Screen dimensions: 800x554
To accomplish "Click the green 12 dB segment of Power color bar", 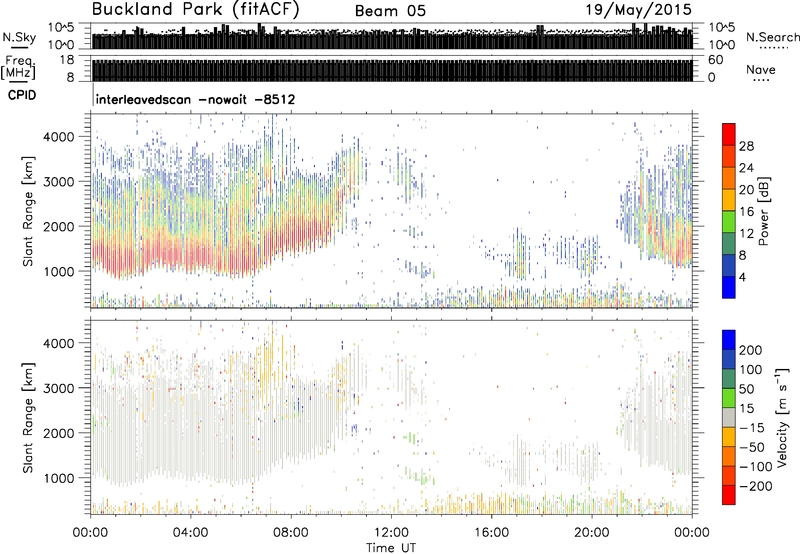I will [729, 222].
